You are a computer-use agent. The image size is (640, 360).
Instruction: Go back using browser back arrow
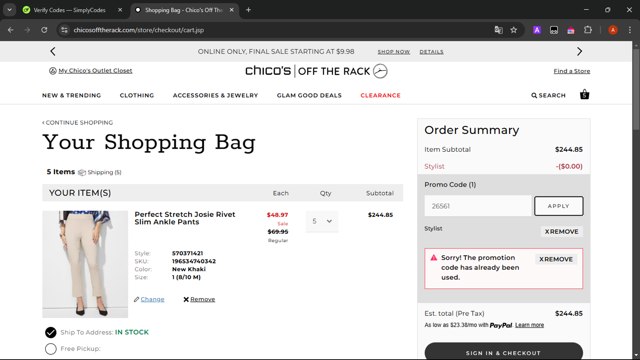point(11,30)
